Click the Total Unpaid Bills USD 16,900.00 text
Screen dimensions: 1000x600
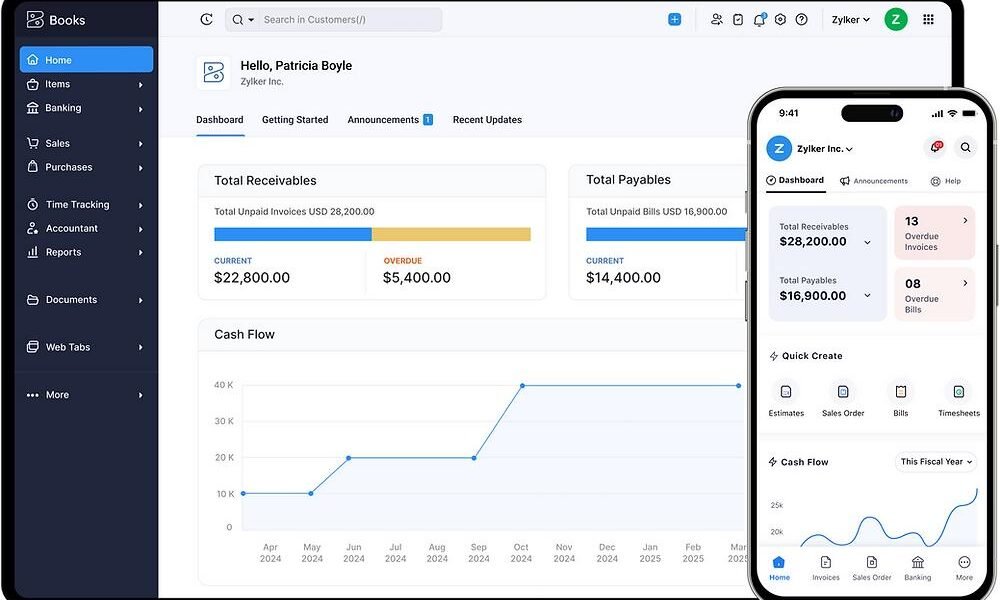click(656, 212)
